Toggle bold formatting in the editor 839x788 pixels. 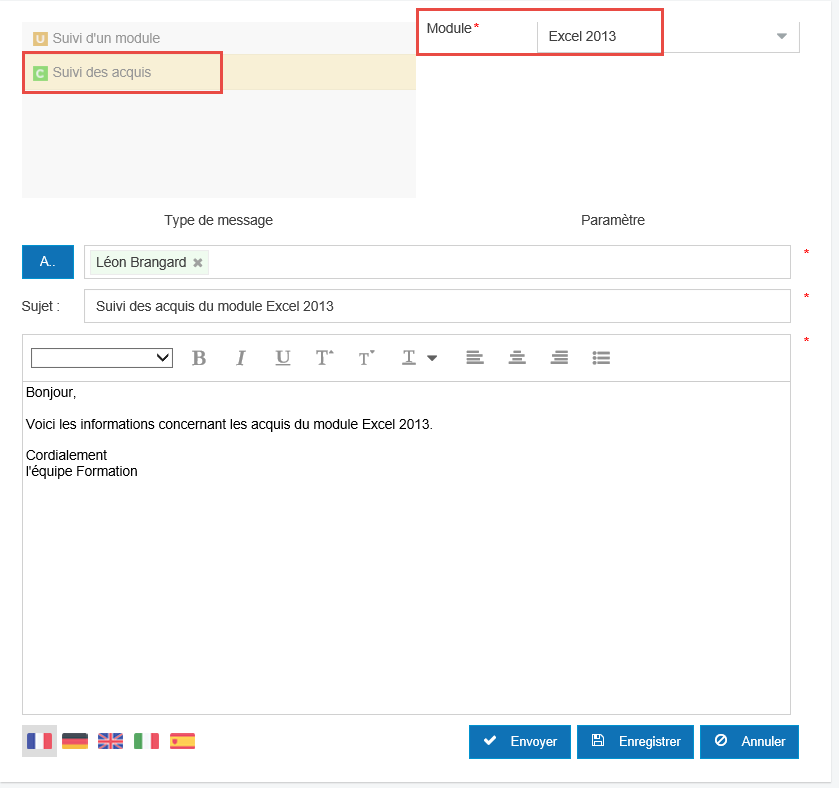tap(199, 358)
